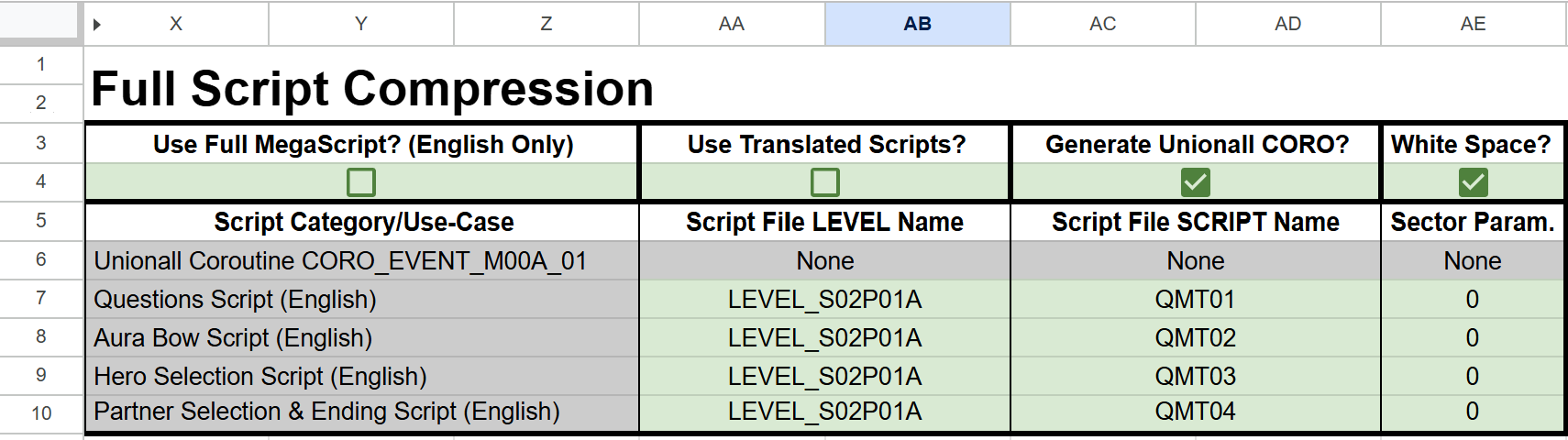Select column AB header
This screenshot has width=1568, height=440.
coord(917,24)
